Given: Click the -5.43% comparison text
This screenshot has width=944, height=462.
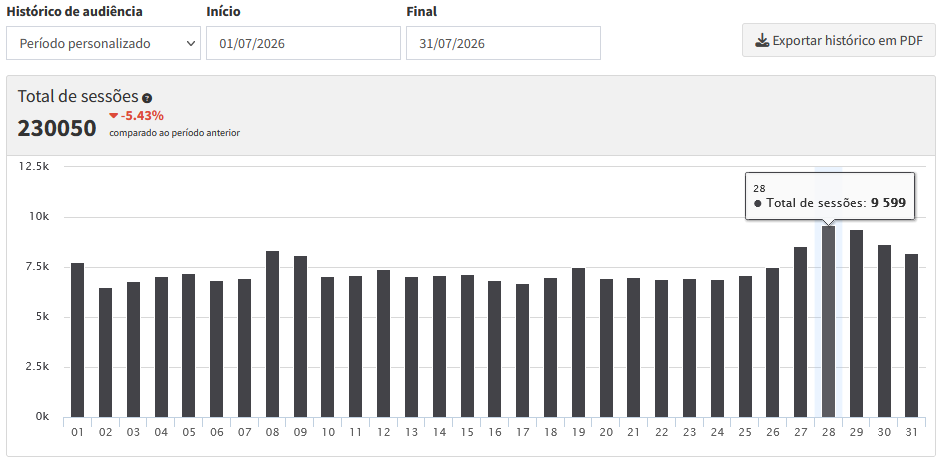Looking at the screenshot, I should (x=142, y=116).
